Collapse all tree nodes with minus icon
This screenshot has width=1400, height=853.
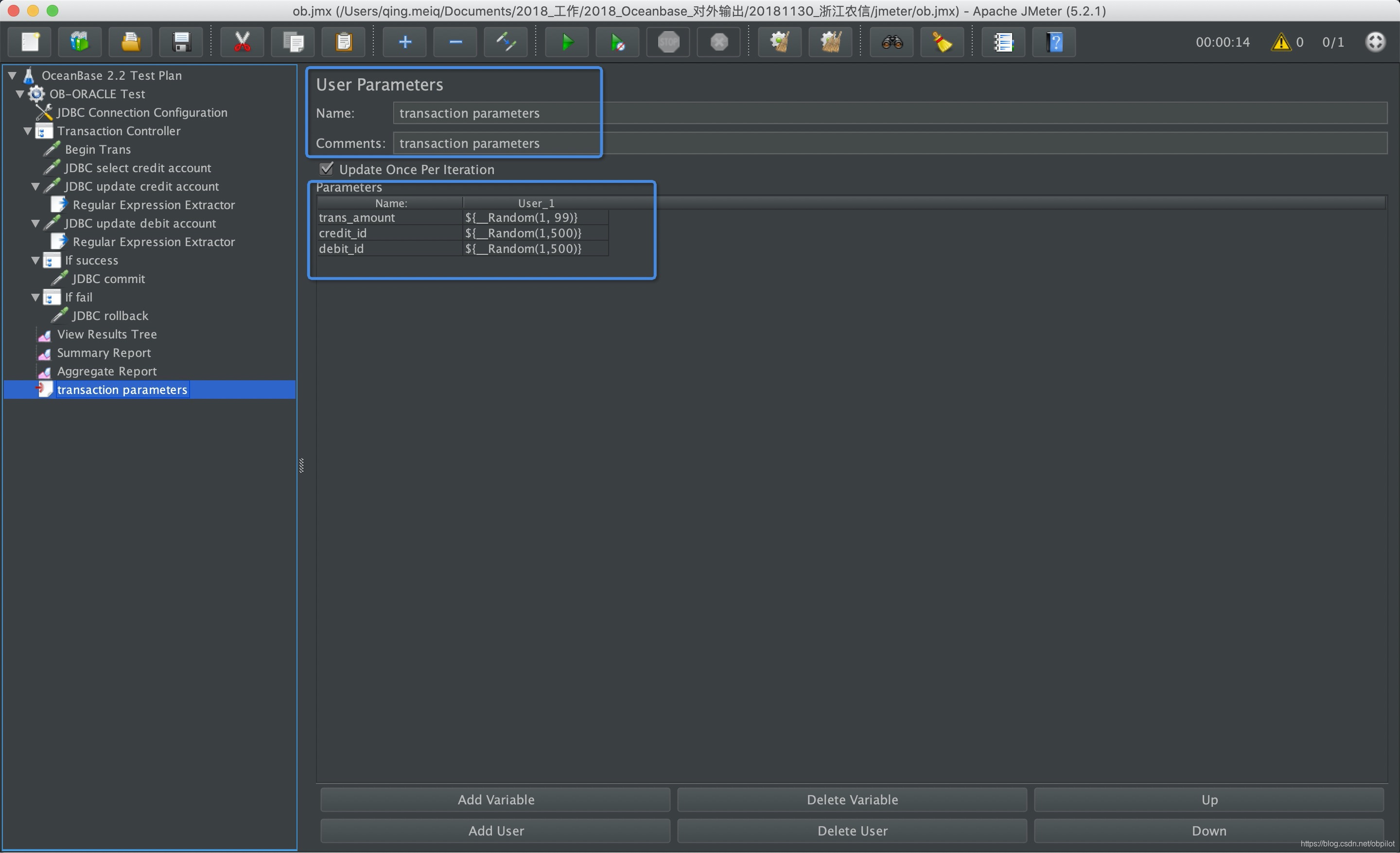(x=455, y=42)
